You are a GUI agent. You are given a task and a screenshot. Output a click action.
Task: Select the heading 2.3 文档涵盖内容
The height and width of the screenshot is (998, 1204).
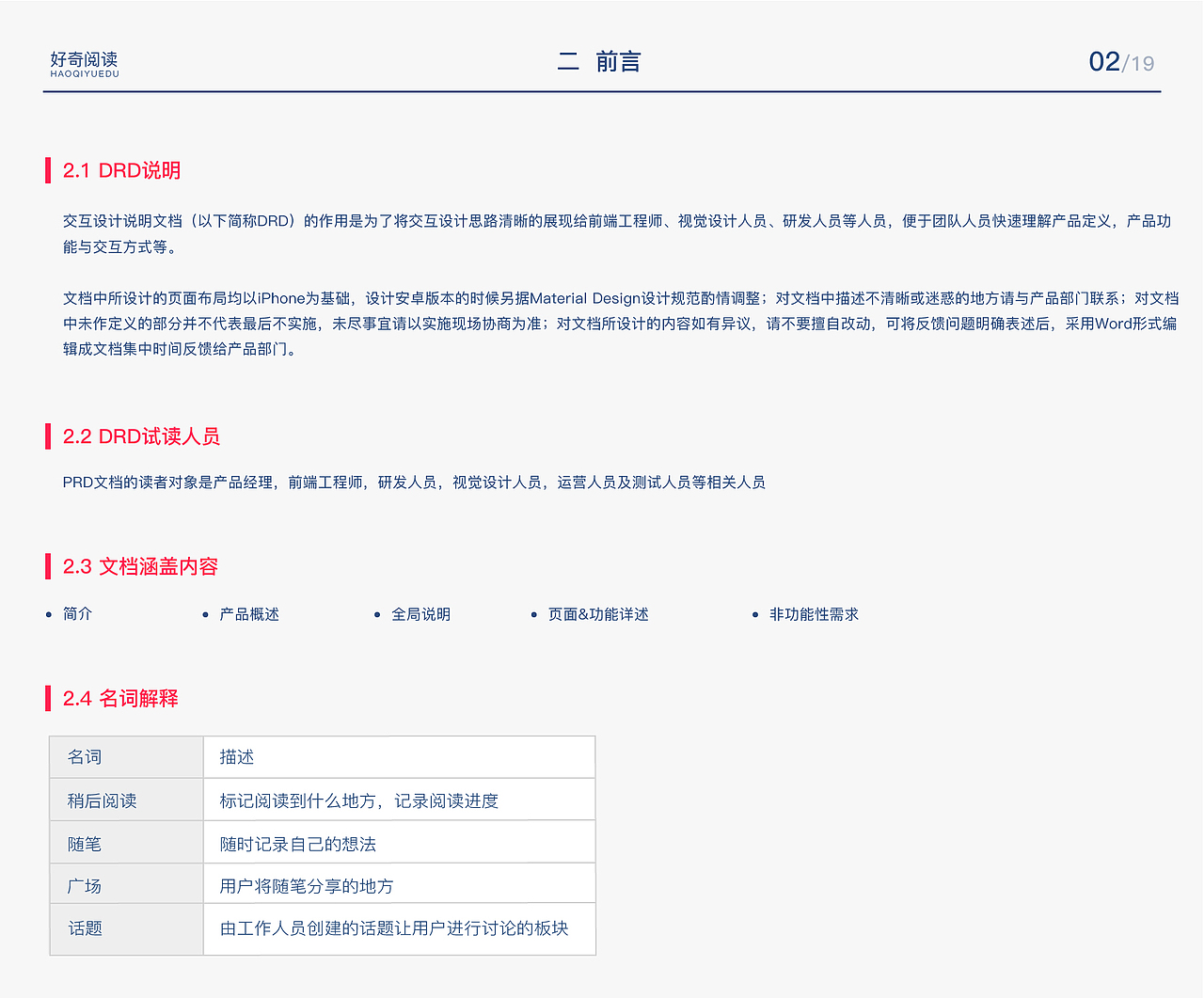tap(140, 566)
